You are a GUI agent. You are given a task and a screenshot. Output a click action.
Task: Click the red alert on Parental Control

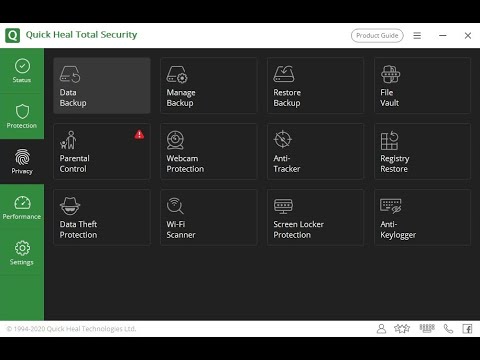tap(139, 134)
